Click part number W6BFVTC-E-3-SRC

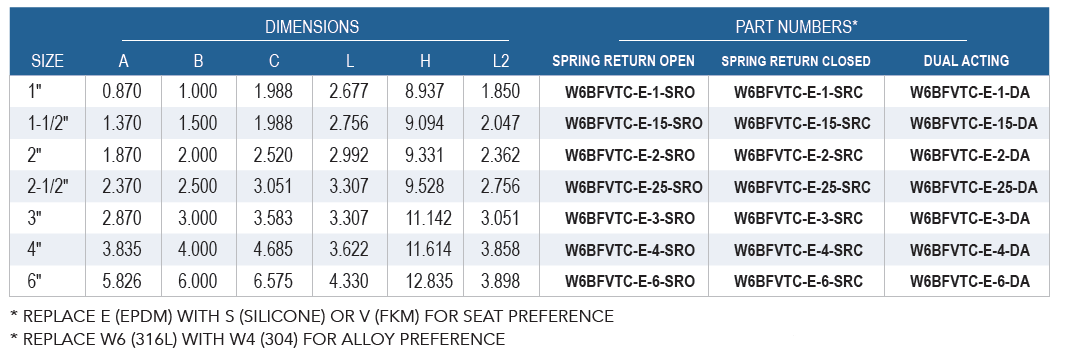(x=796, y=219)
